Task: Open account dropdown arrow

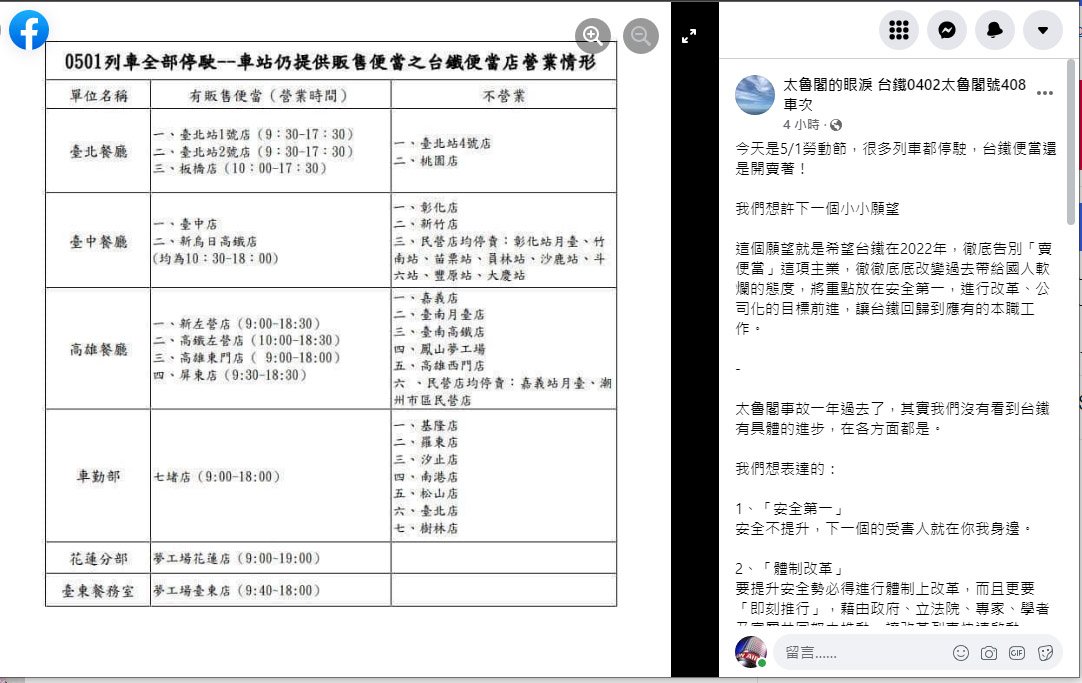Action: [1043, 30]
